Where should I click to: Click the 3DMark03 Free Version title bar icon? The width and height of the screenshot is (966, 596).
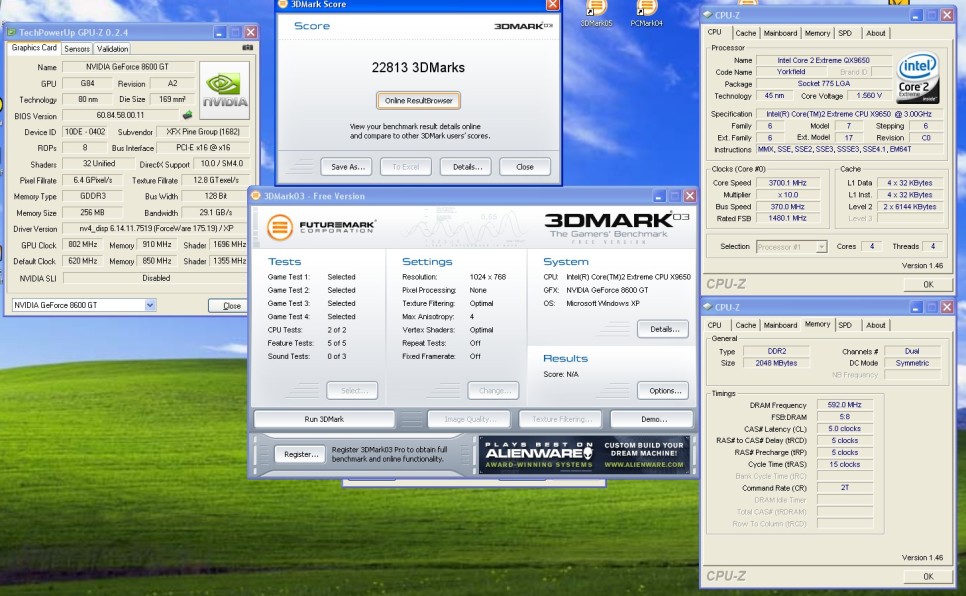coord(256,196)
